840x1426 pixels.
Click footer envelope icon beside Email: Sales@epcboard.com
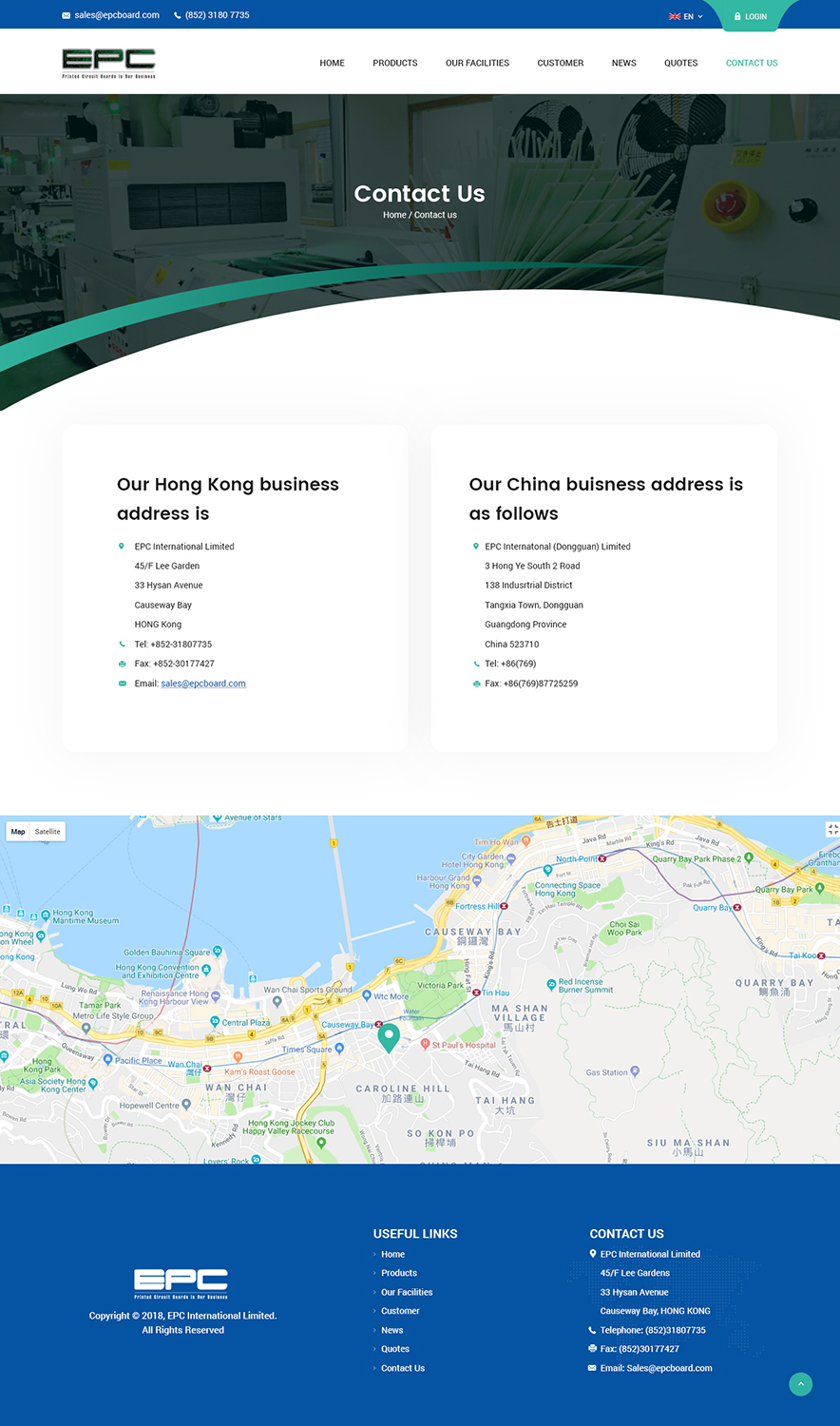[593, 1368]
